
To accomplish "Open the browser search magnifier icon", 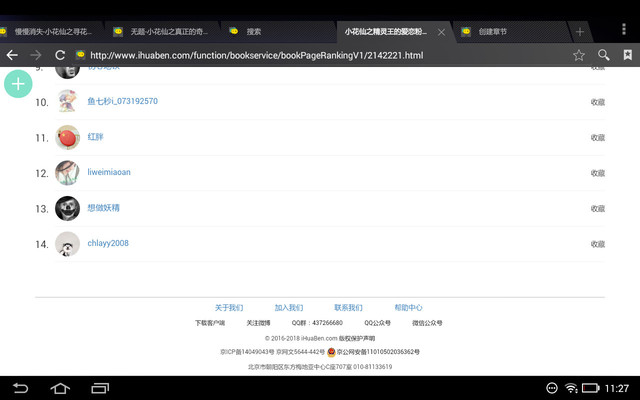I will (604, 55).
